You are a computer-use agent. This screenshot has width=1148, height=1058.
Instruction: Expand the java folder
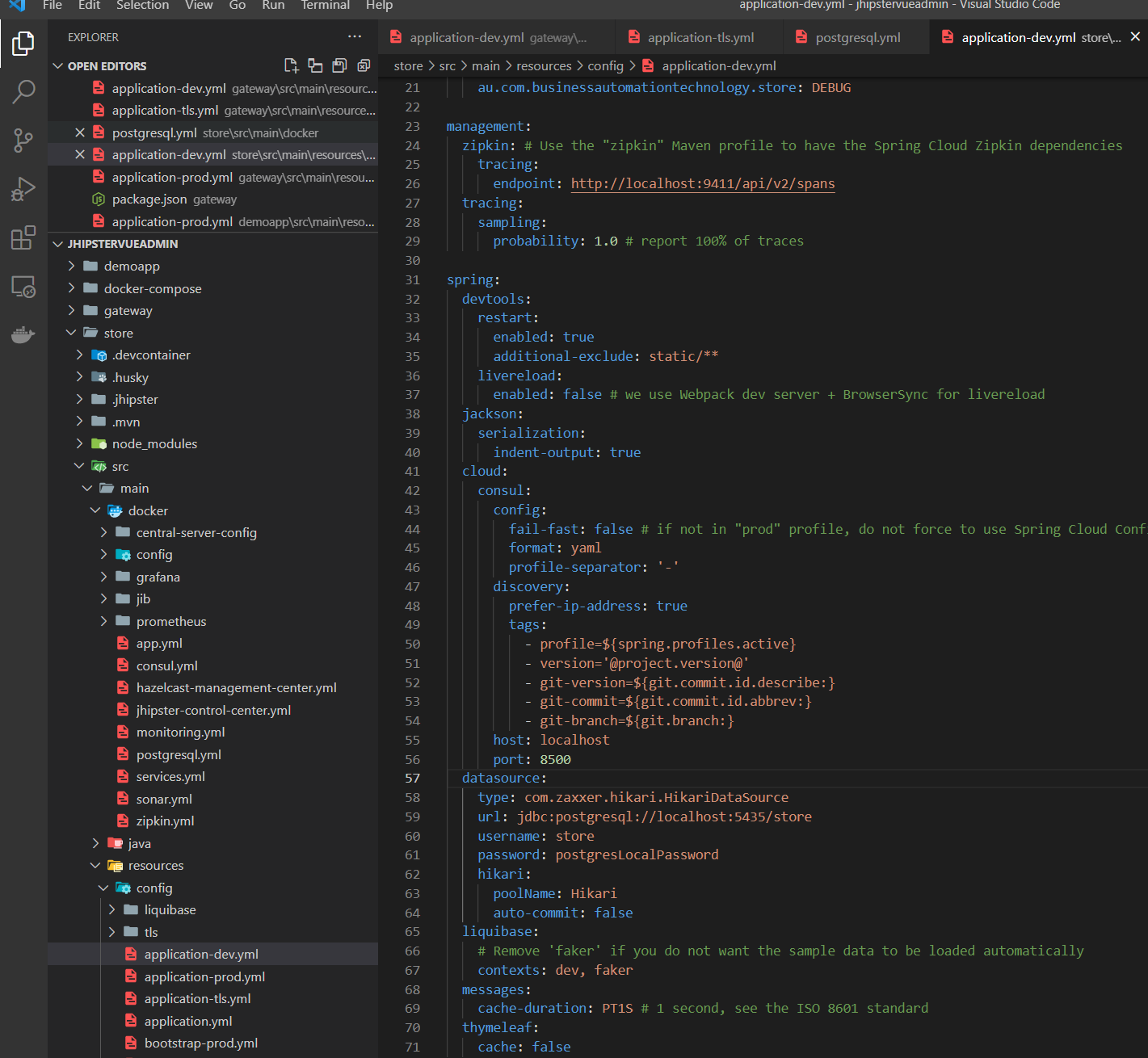[x=96, y=843]
